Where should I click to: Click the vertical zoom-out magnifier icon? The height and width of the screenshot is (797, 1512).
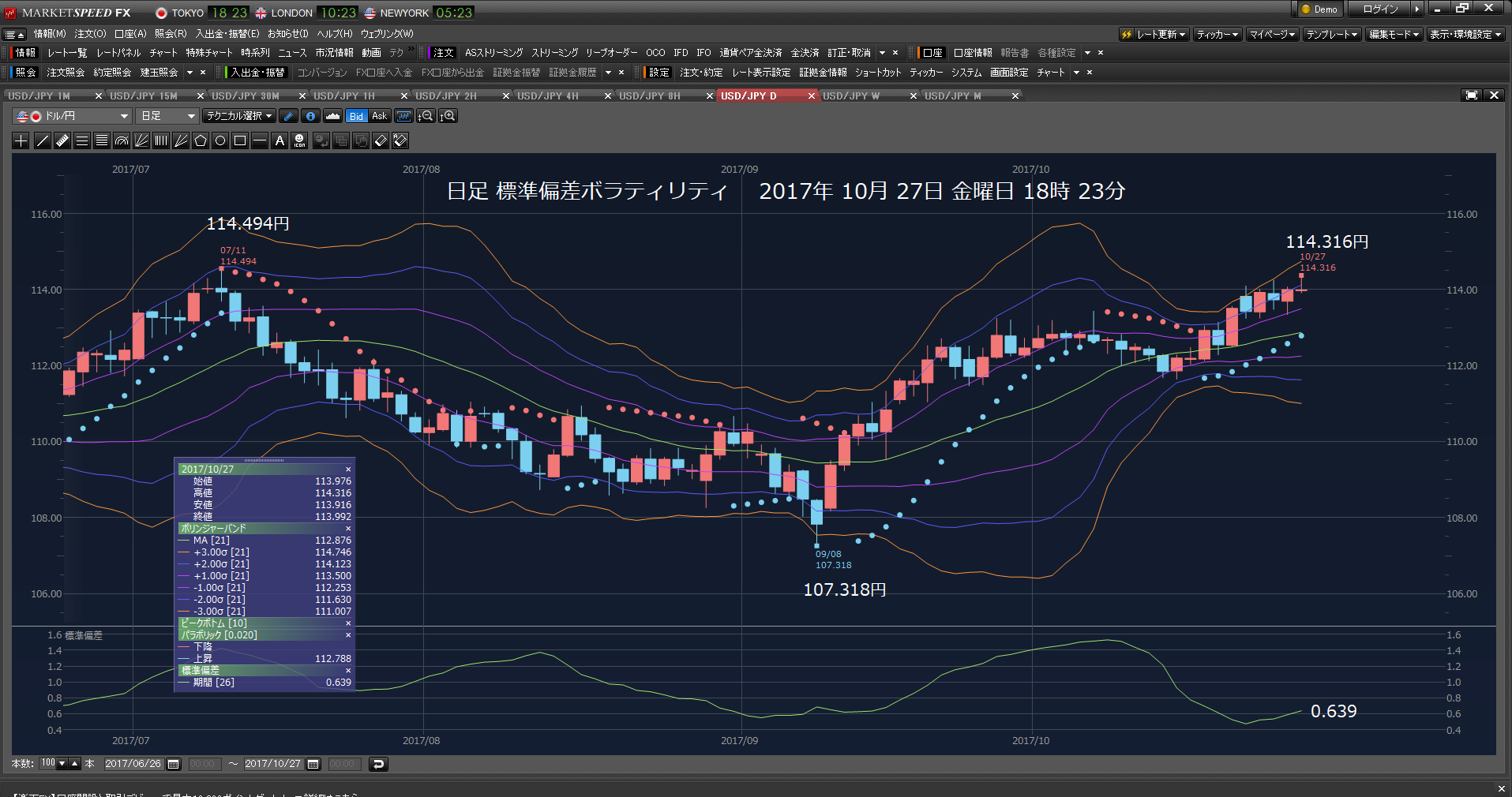tap(426, 116)
